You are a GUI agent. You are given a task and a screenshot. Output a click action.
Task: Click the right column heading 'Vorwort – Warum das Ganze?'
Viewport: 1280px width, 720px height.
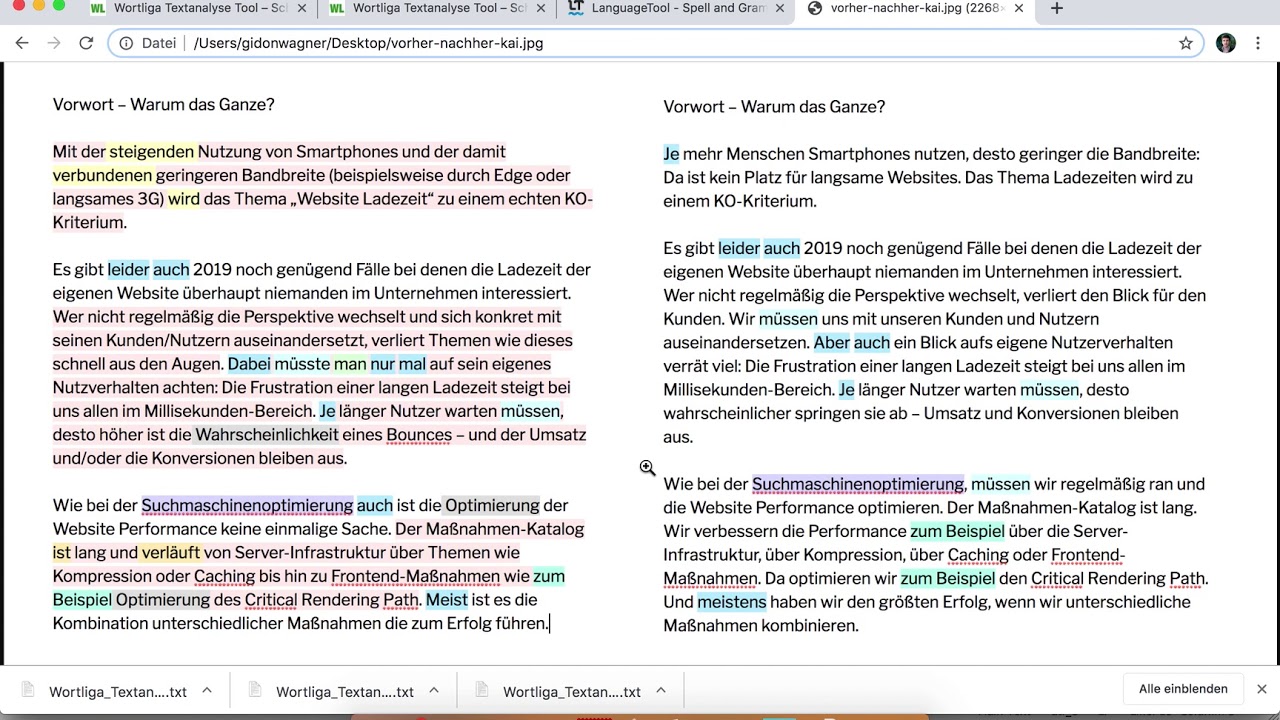click(x=774, y=107)
